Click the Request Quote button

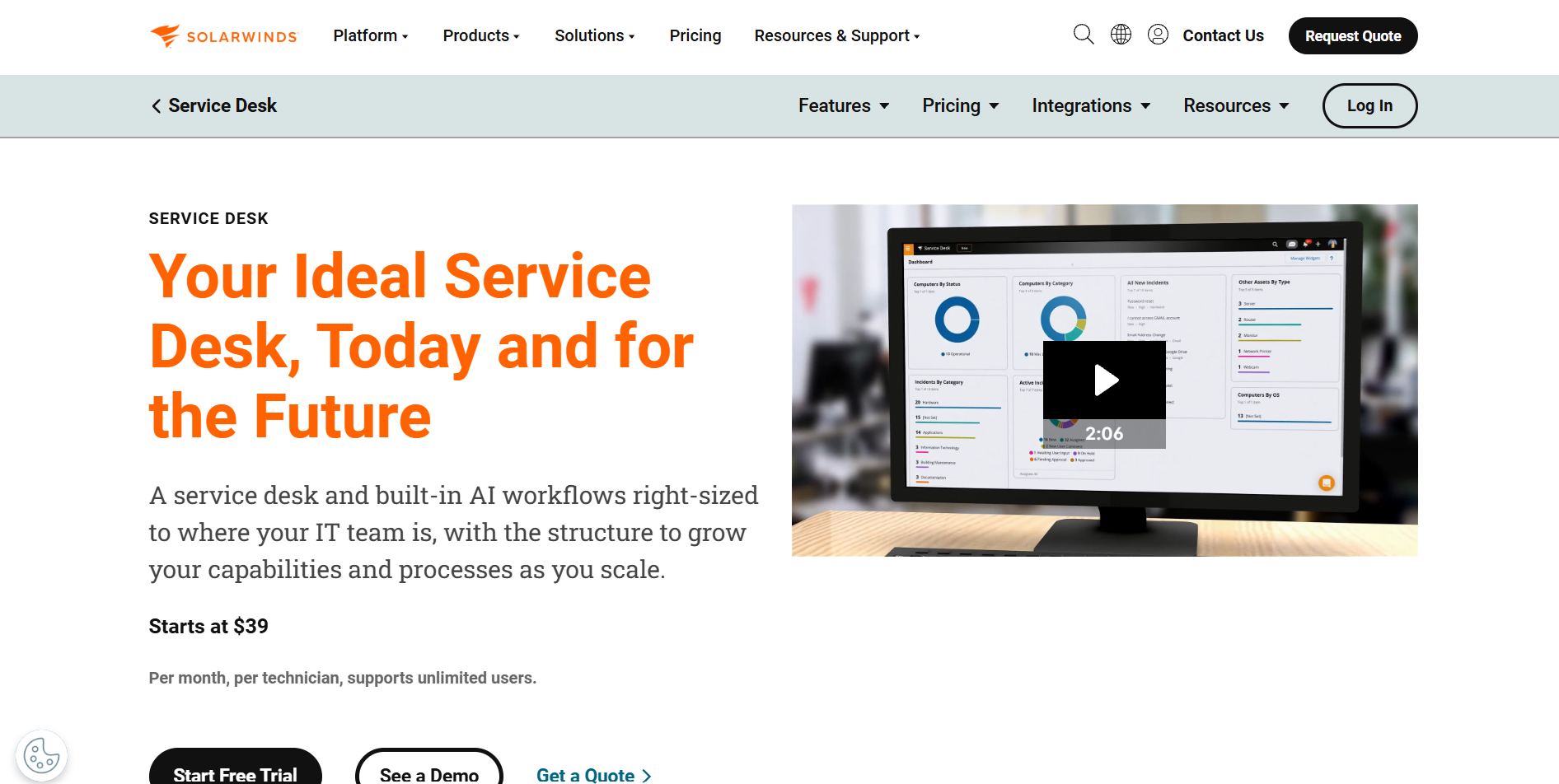click(x=1353, y=36)
